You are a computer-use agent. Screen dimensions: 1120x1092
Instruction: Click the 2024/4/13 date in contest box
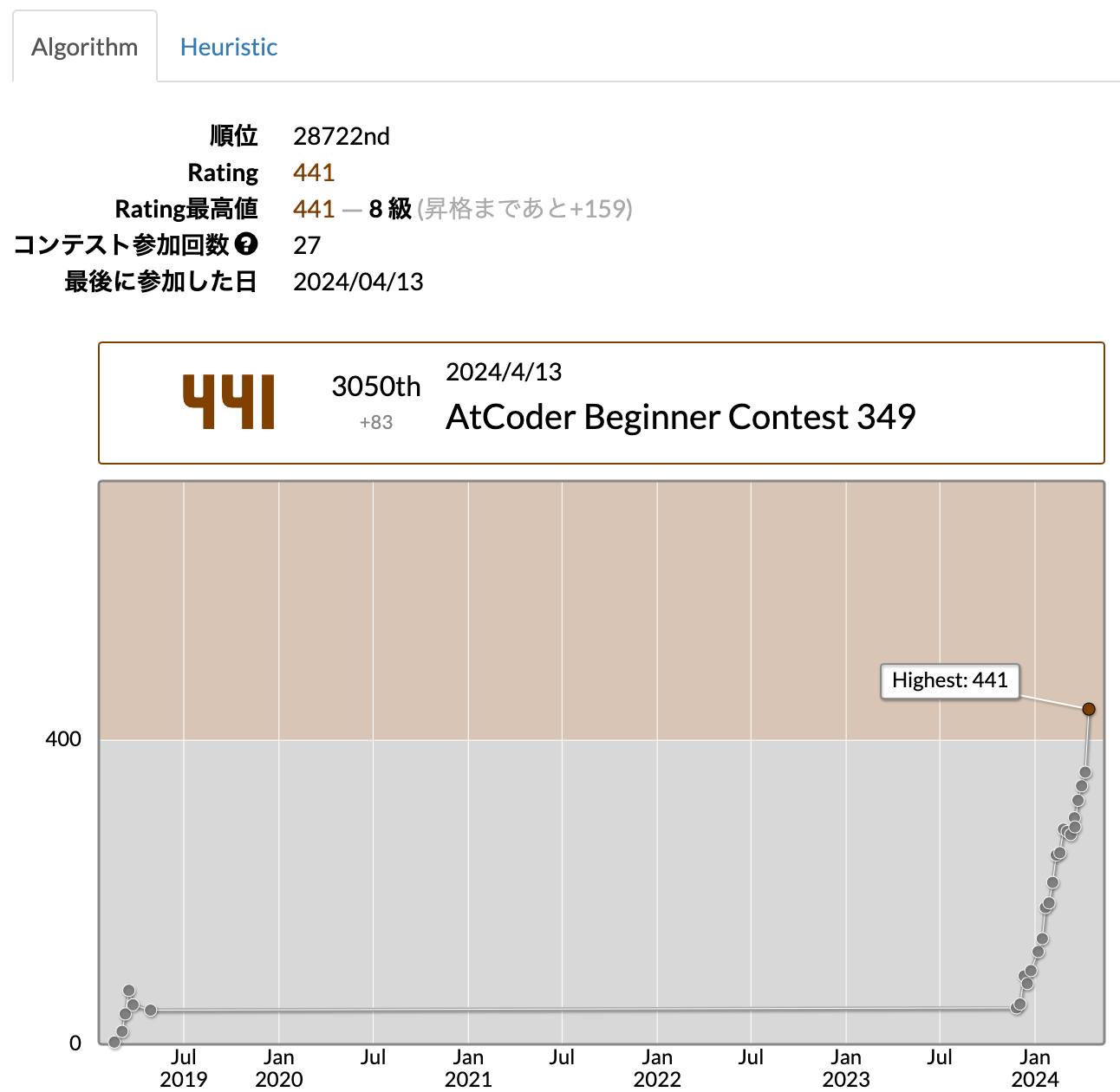(504, 372)
